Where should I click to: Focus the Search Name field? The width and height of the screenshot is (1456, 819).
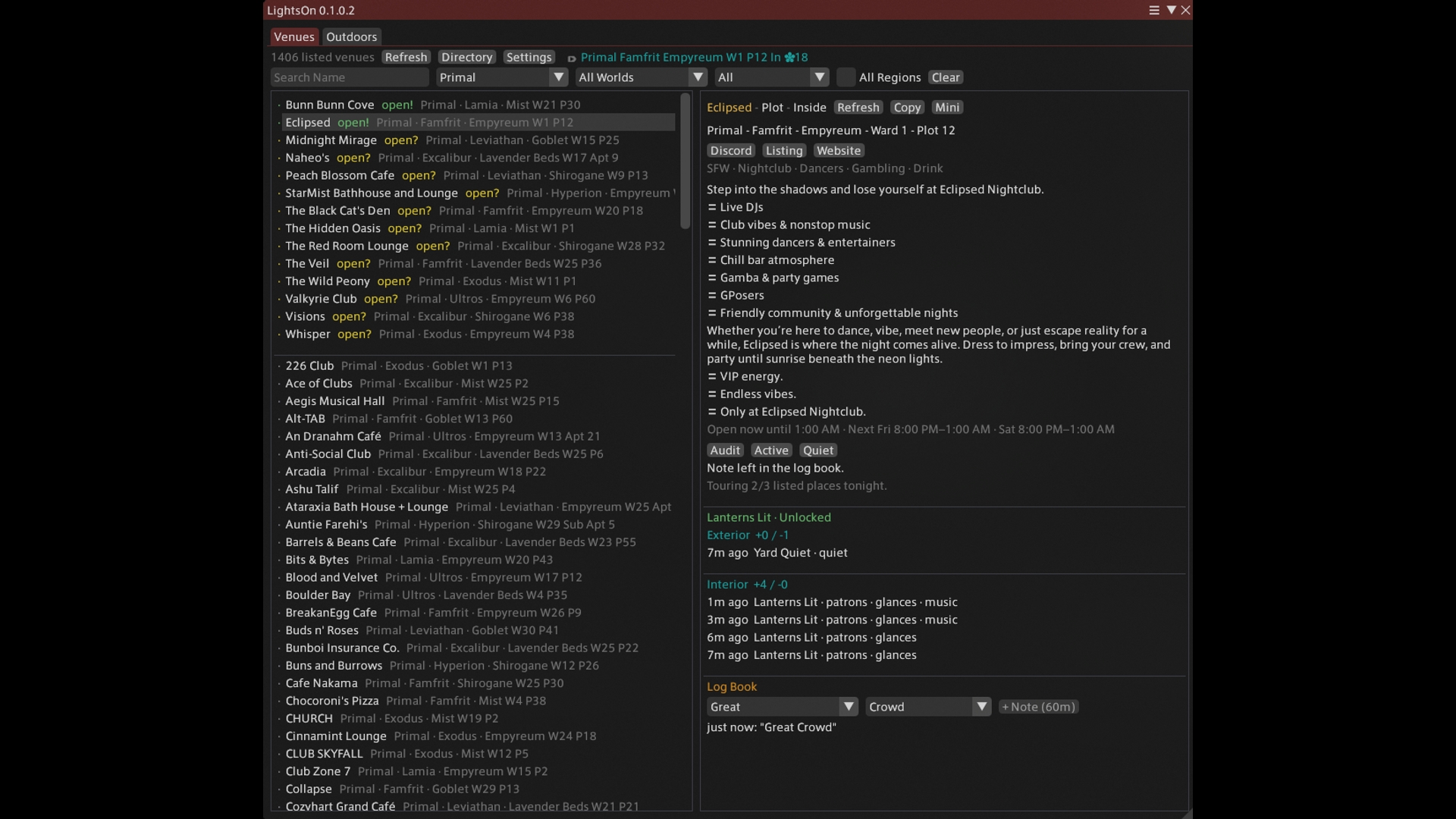pos(350,77)
